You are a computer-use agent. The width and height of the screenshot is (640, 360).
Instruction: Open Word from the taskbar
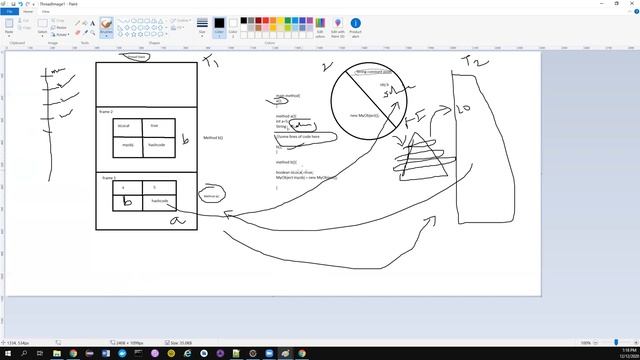coord(106,353)
